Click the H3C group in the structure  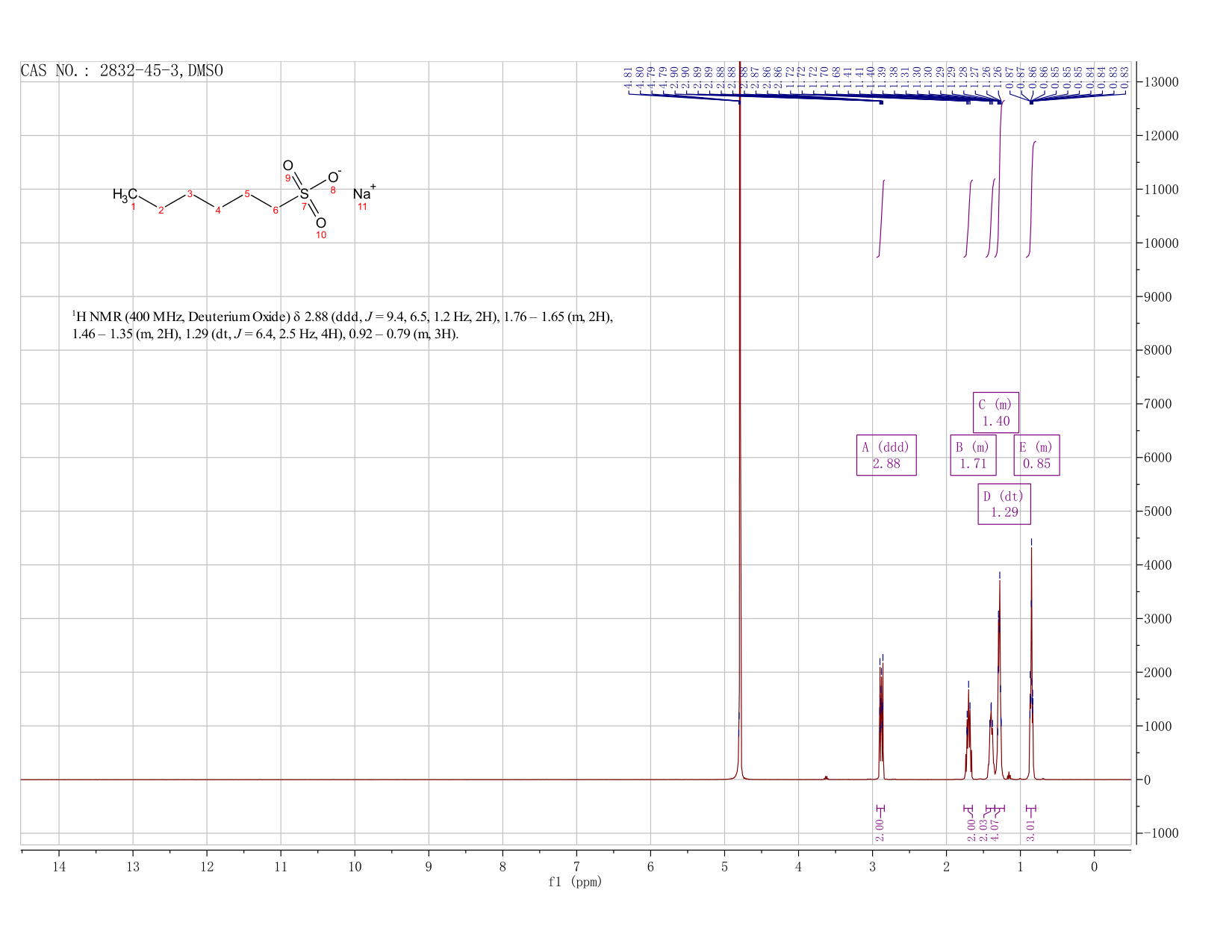coord(125,194)
